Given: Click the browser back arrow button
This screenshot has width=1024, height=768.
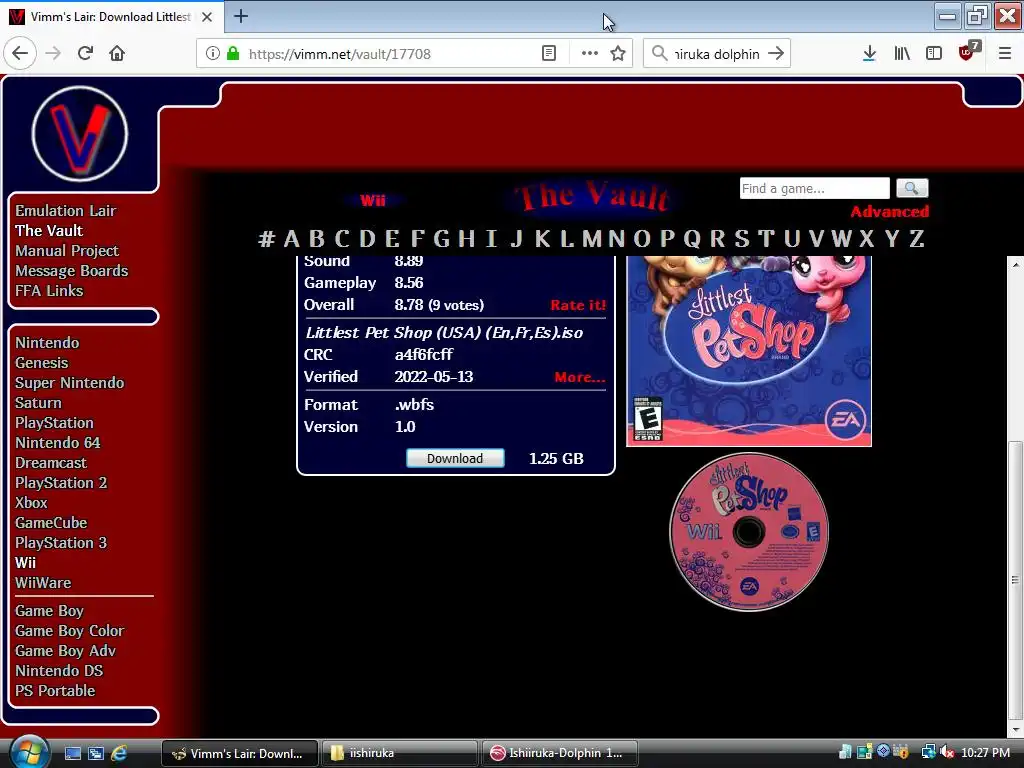Looking at the screenshot, I should 20,54.
